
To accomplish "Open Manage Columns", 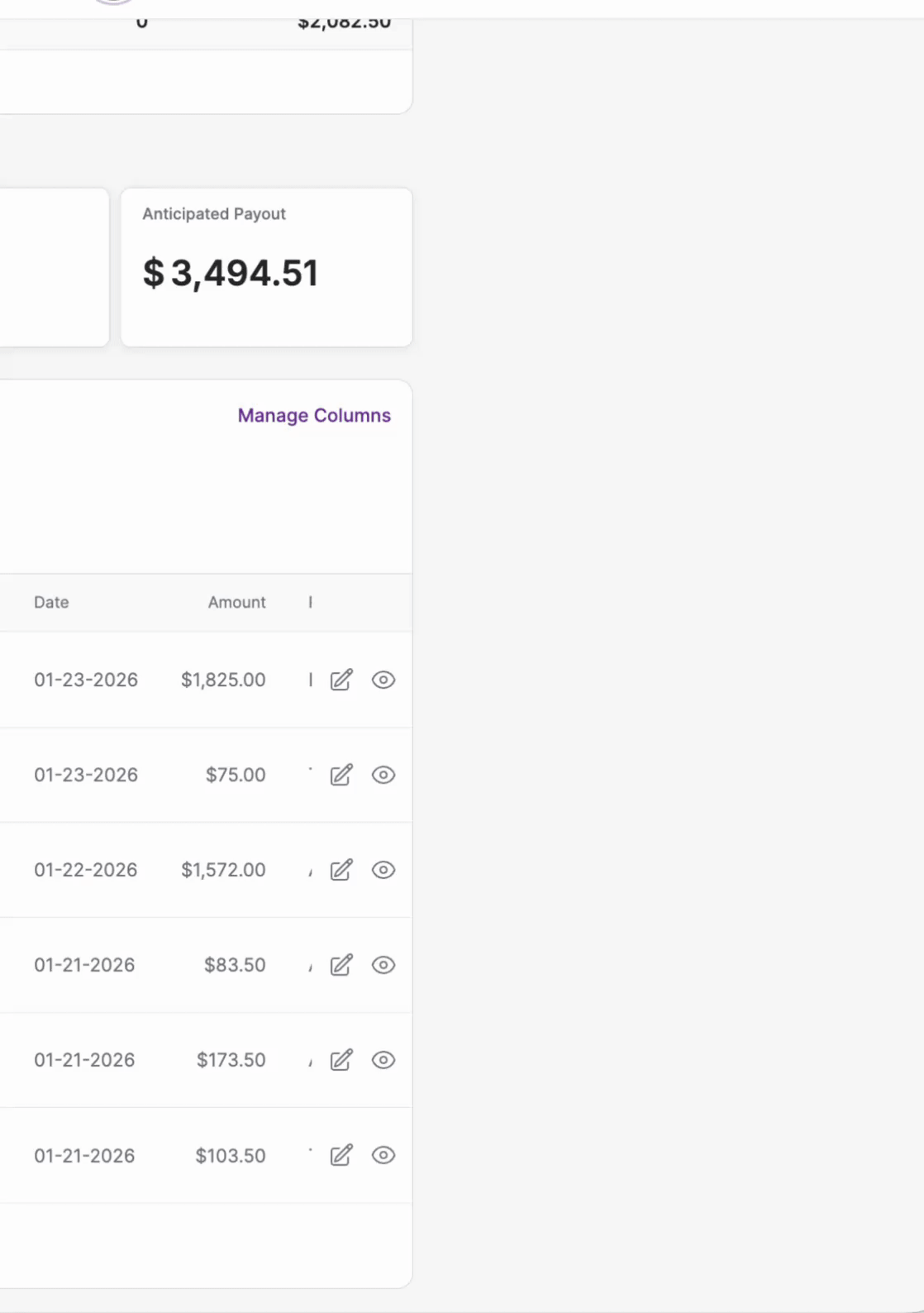I will pos(314,415).
